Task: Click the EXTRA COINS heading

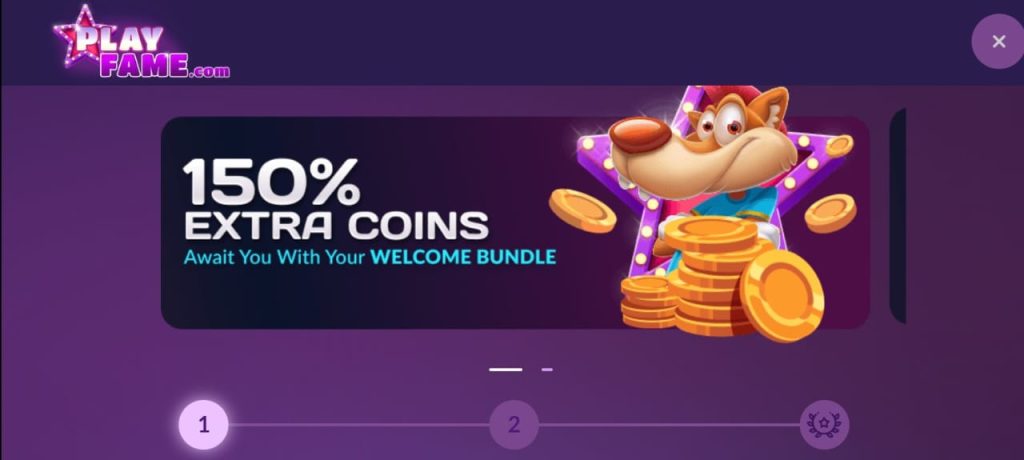Action: 336,225
